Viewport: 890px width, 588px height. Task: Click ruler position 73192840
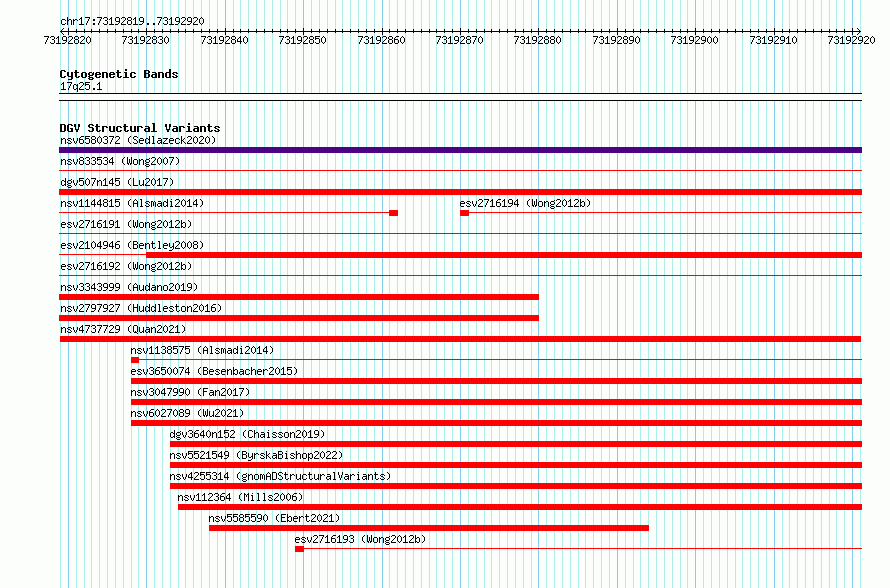click(224, 40)
